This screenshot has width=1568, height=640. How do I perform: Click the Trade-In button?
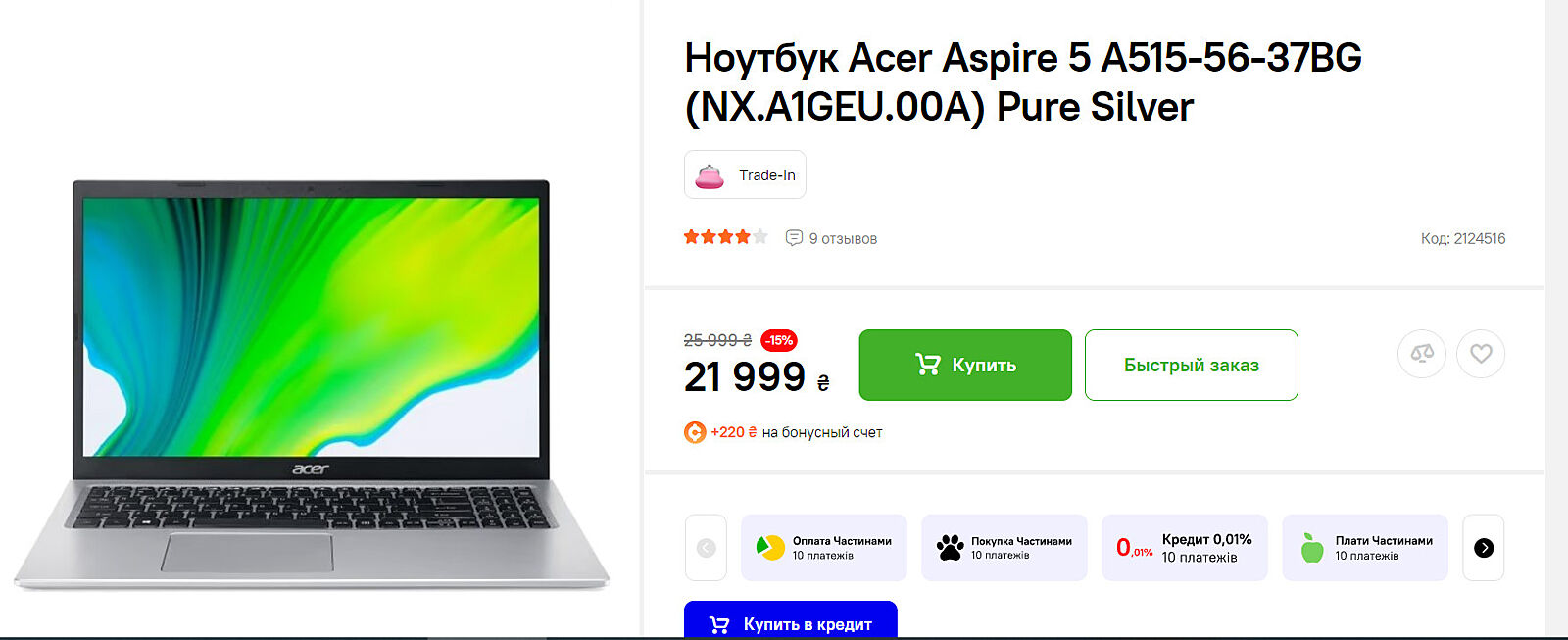745,174
